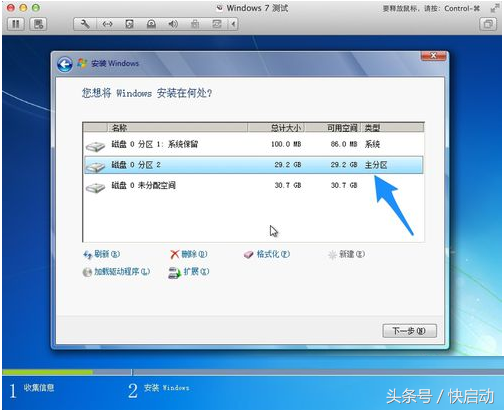504x410 pixels.
Task: Click the red X delete icon
Action: point(175,255)
